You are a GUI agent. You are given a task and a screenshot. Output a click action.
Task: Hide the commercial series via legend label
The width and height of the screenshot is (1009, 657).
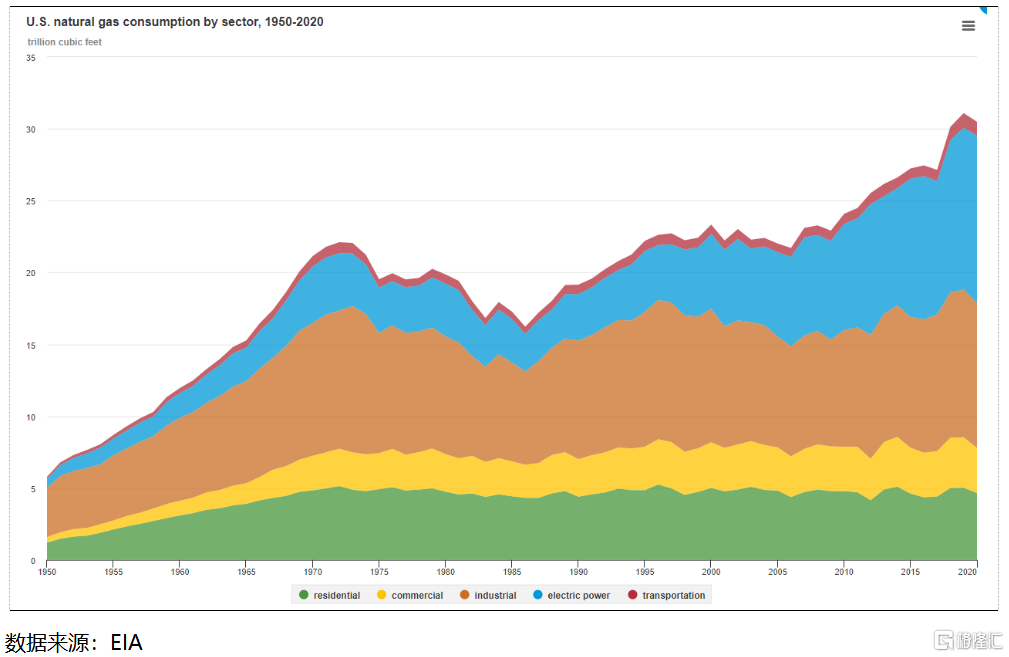[x=417, y=595]
